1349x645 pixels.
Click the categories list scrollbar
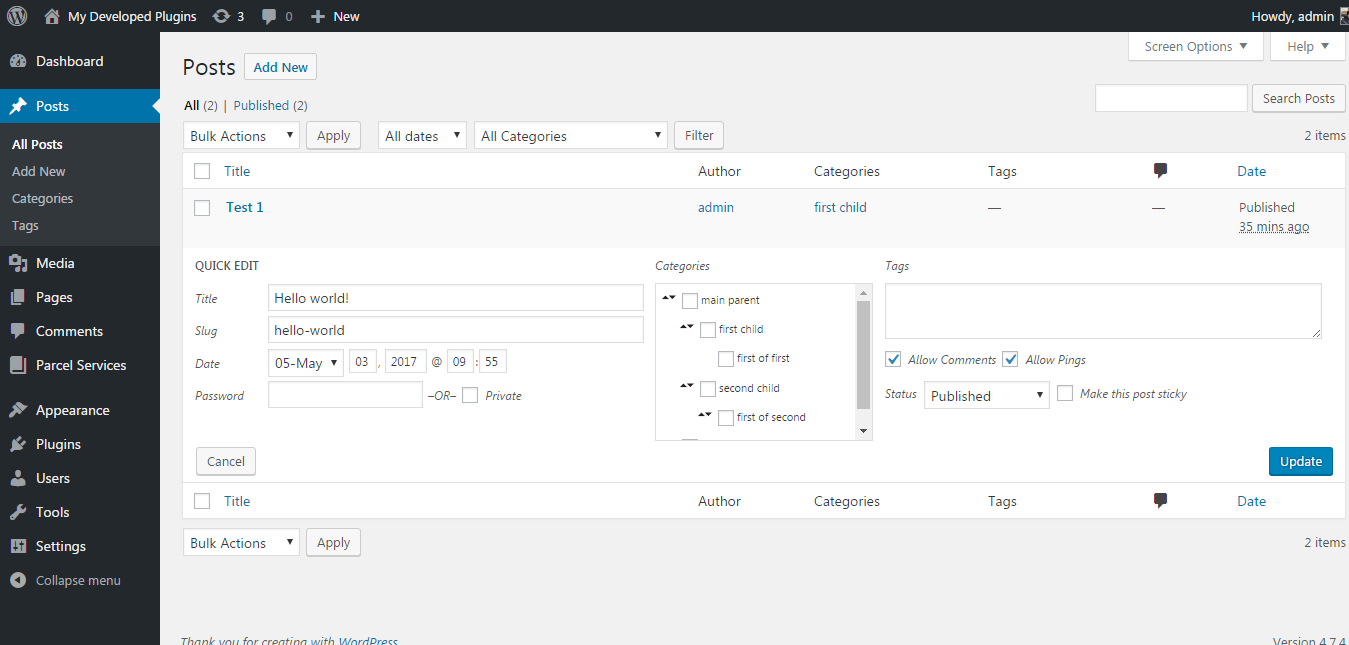point(864,355)
